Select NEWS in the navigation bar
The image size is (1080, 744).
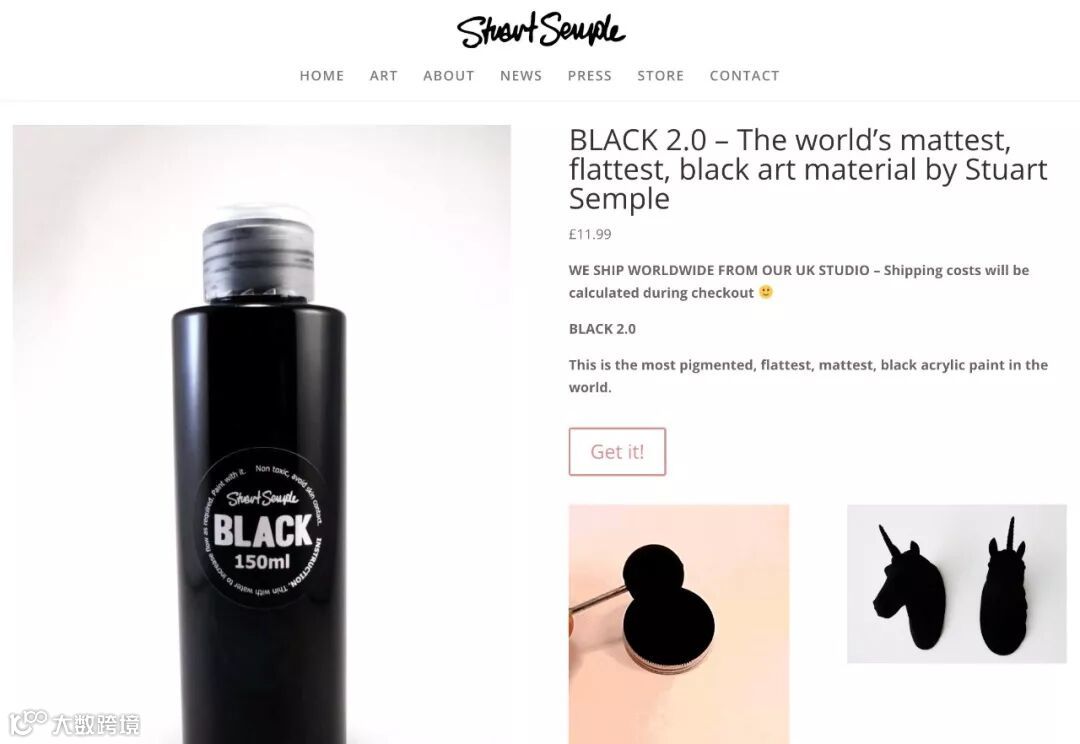(x=521, y=76)
